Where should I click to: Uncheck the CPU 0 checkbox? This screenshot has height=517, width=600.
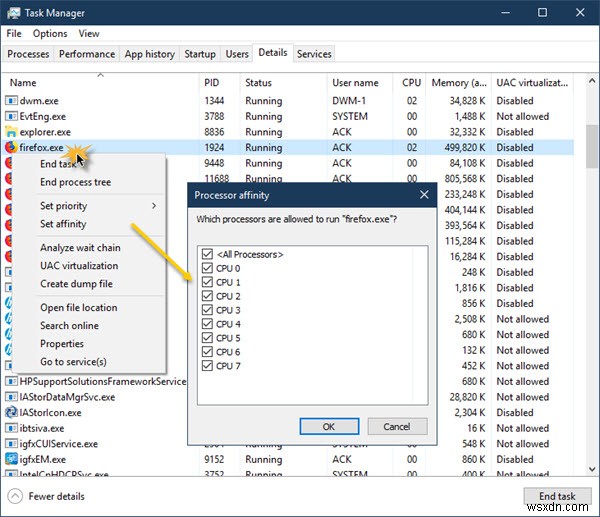point(207,269)
